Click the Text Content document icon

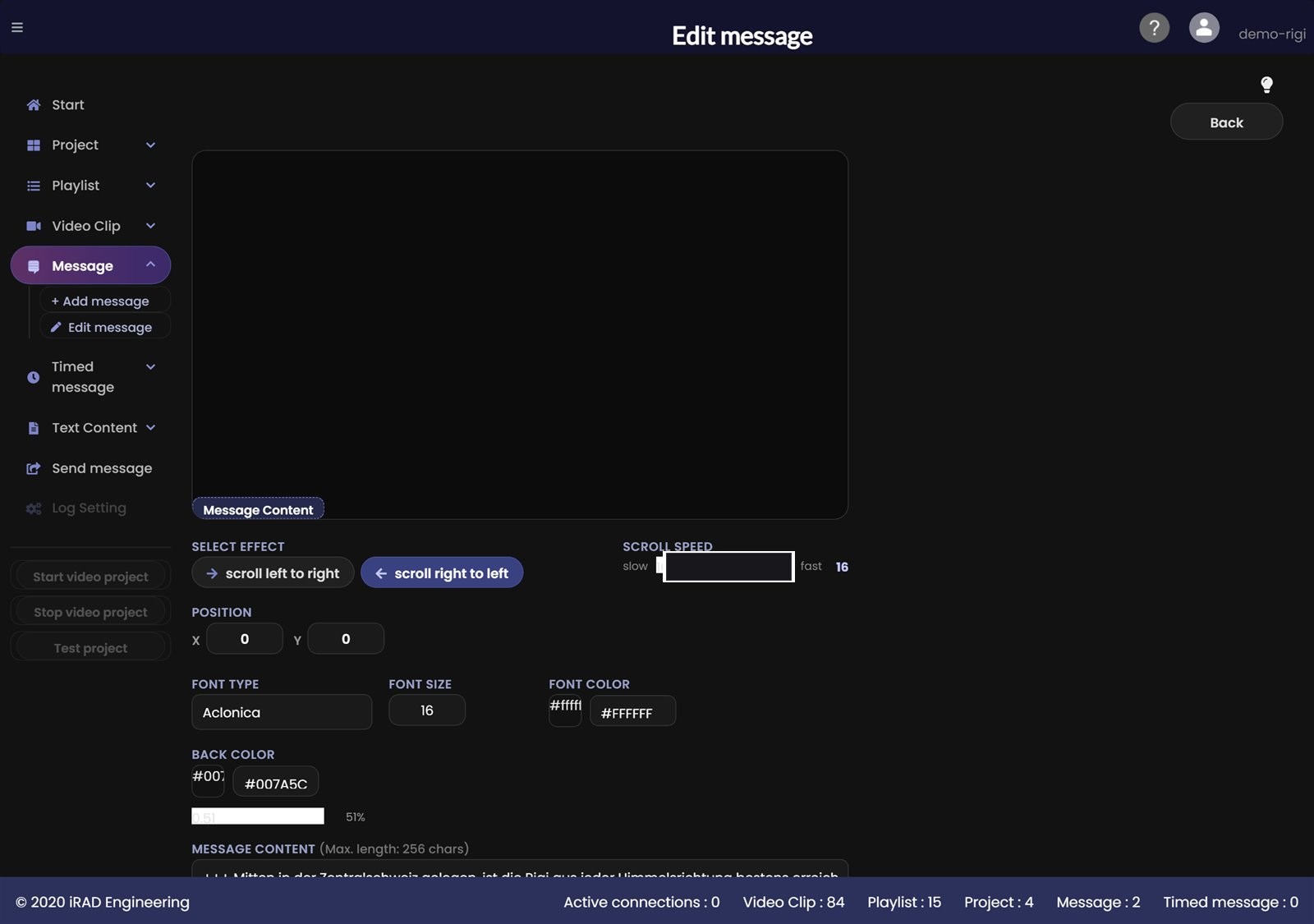tap(34, 428)
